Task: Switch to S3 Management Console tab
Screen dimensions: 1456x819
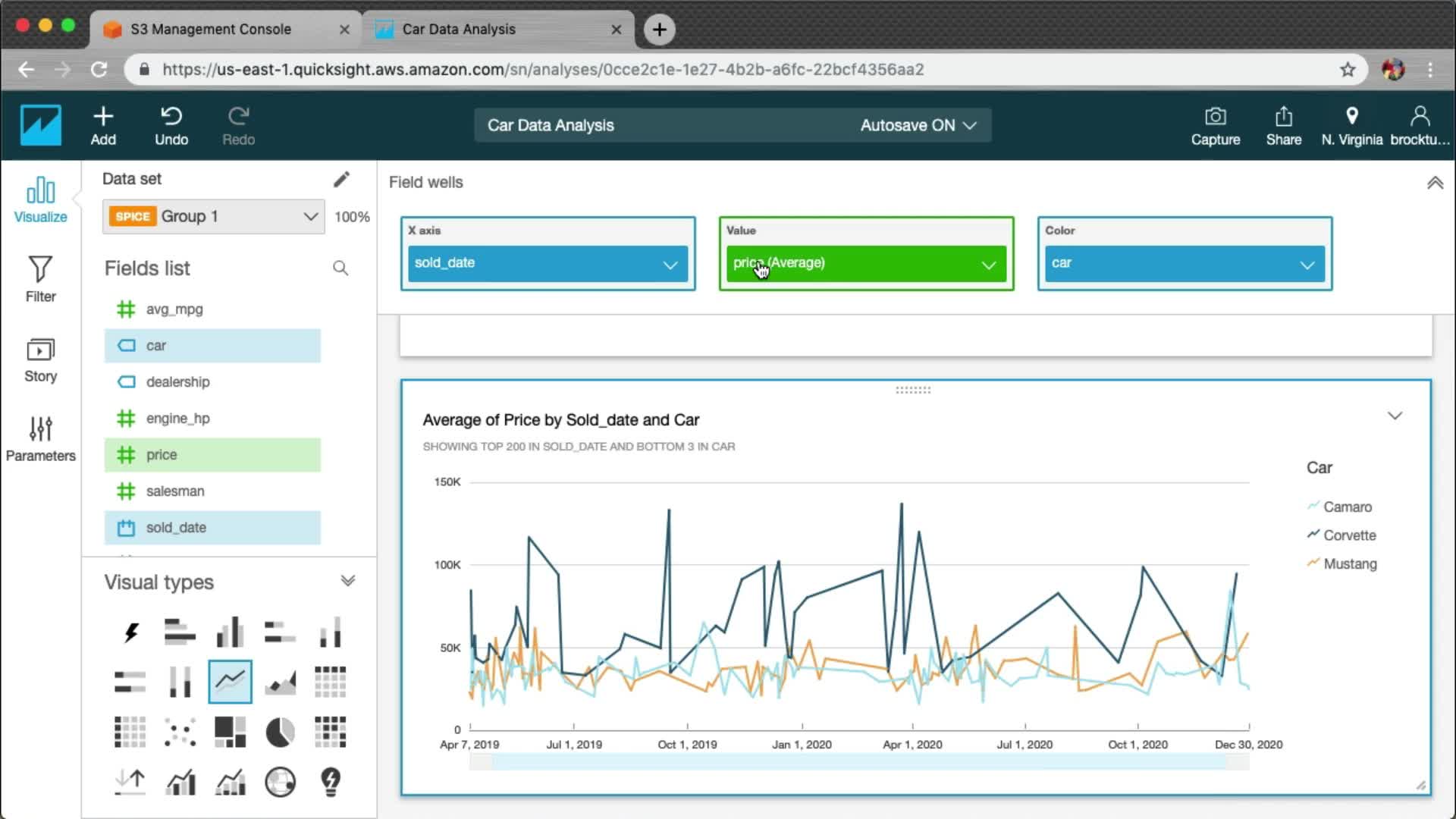Action: click(x=211, y=29)
